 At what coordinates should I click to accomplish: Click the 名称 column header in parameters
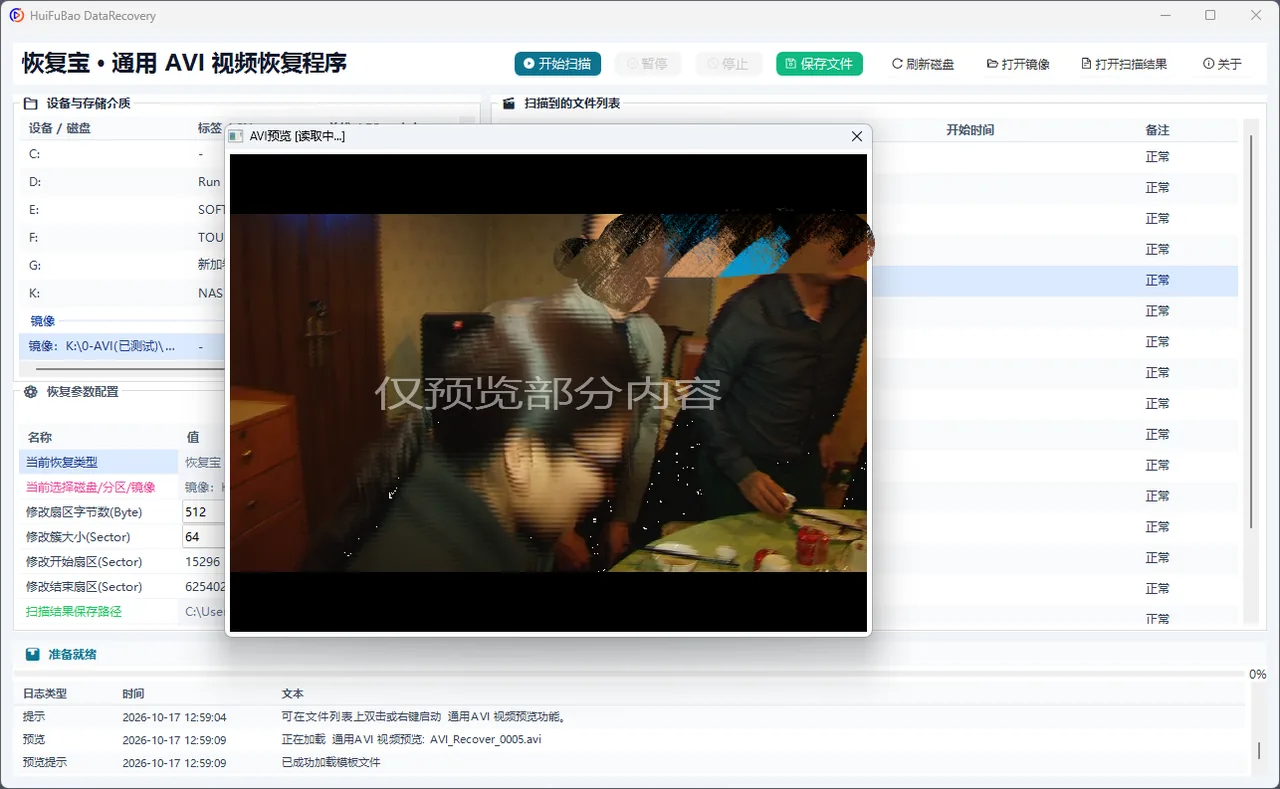click(39, 437)
